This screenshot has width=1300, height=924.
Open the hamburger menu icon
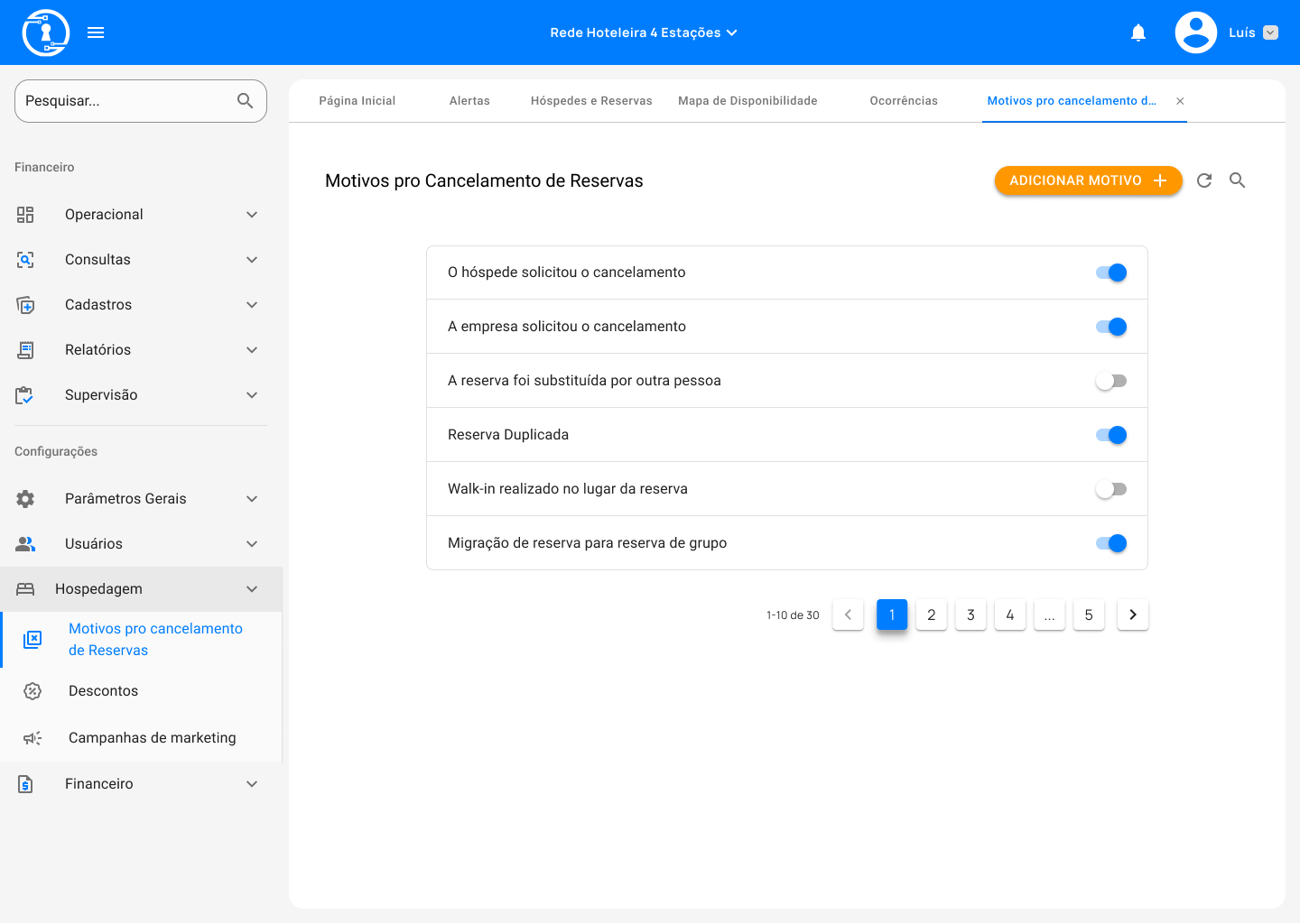[x=96, y=32]
